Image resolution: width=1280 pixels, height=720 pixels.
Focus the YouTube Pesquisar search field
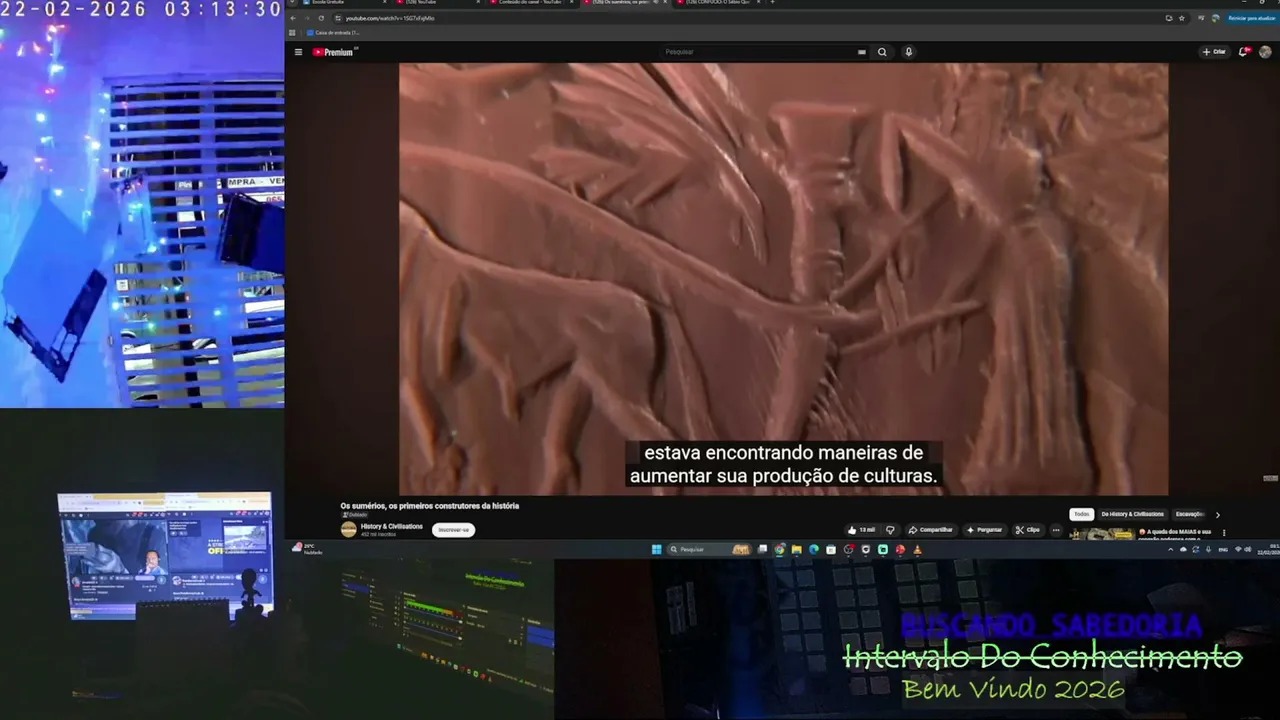click(x=760, y=52)
